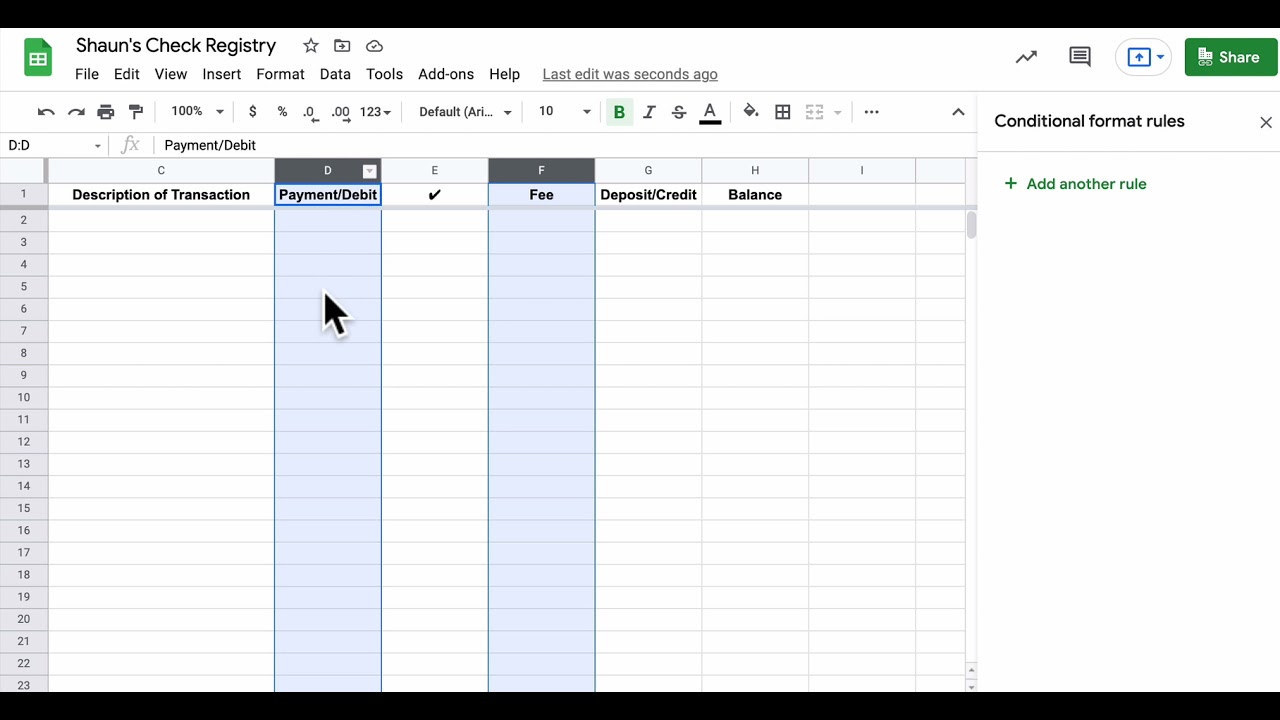Undo the last action

46,112
